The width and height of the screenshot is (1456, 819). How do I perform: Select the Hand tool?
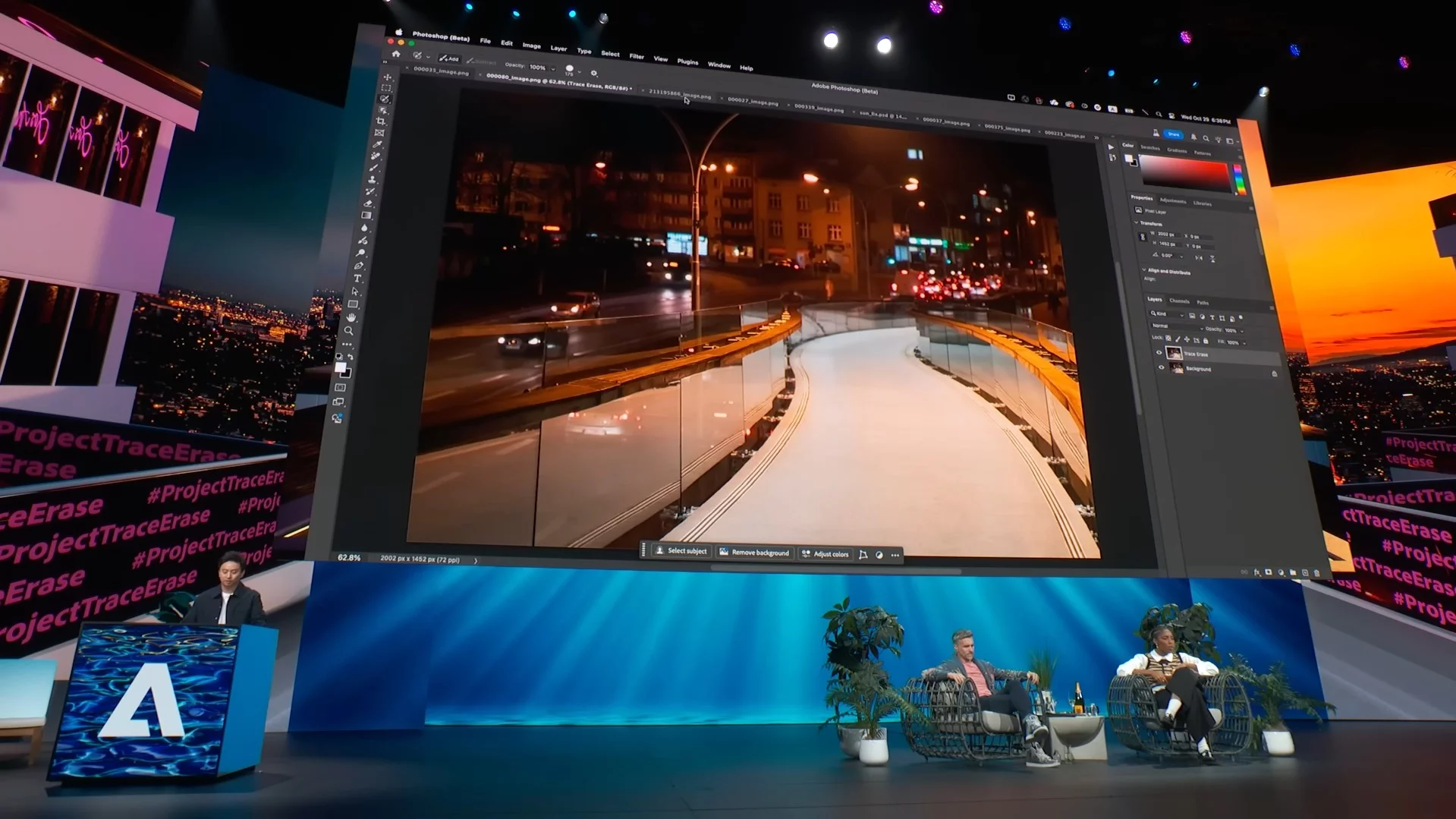pyautogui.click(x=351, y=317)
